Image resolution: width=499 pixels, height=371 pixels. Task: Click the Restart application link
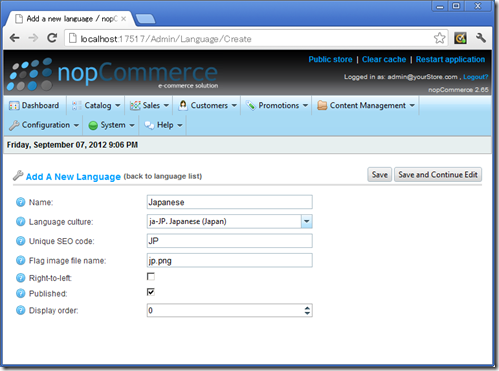tap(450, 60)
